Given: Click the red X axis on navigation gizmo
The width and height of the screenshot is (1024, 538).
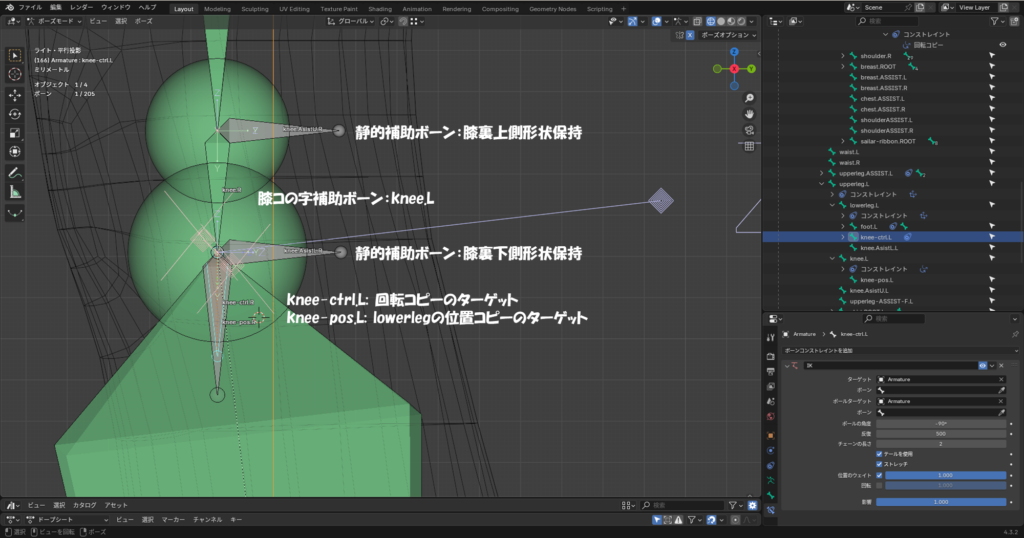Looking at the screenshot, I should tap(733, 68).
